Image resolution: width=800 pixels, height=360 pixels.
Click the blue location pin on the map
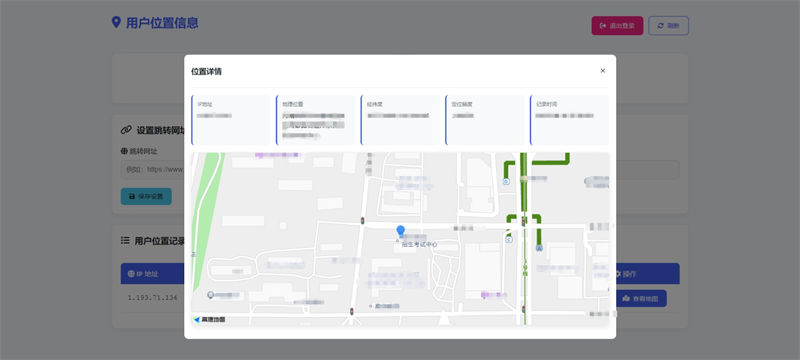[401, 231]
